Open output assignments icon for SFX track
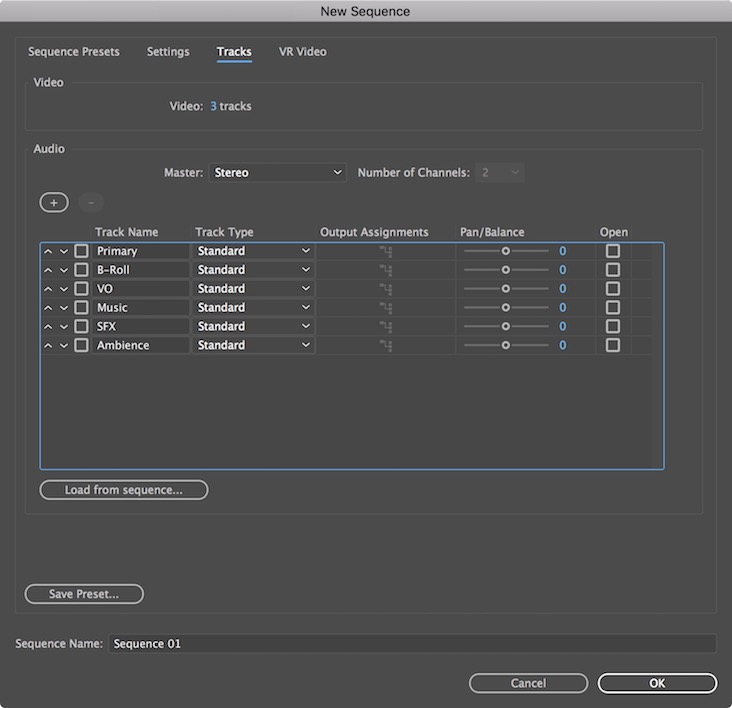 coord(386,327)
